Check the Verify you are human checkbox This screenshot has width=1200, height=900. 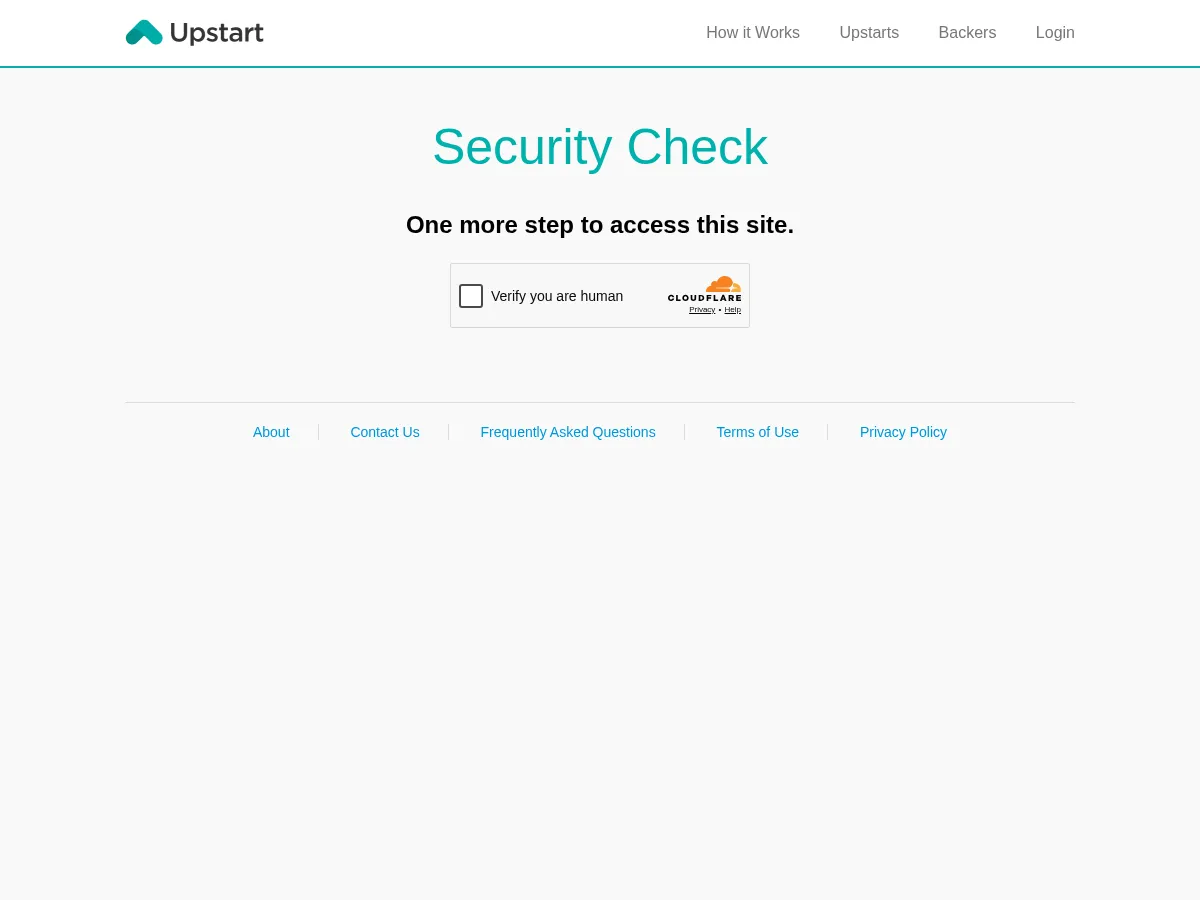tap(470, 295)
